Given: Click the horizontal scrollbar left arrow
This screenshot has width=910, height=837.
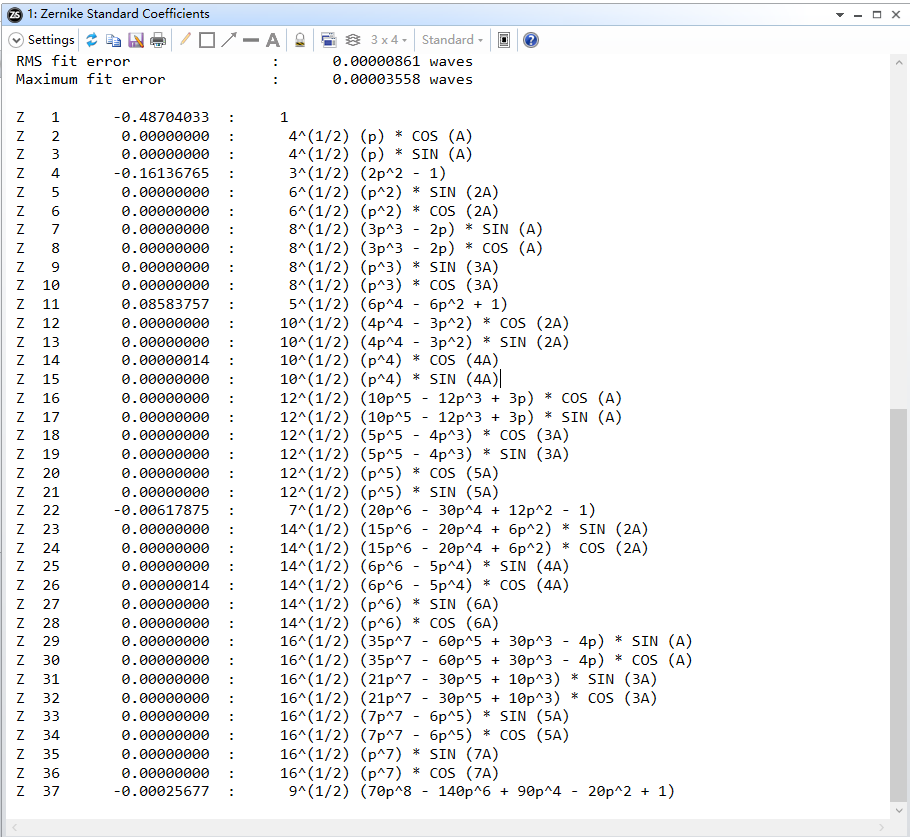Looking at the screenshot, I should (15, 827).
